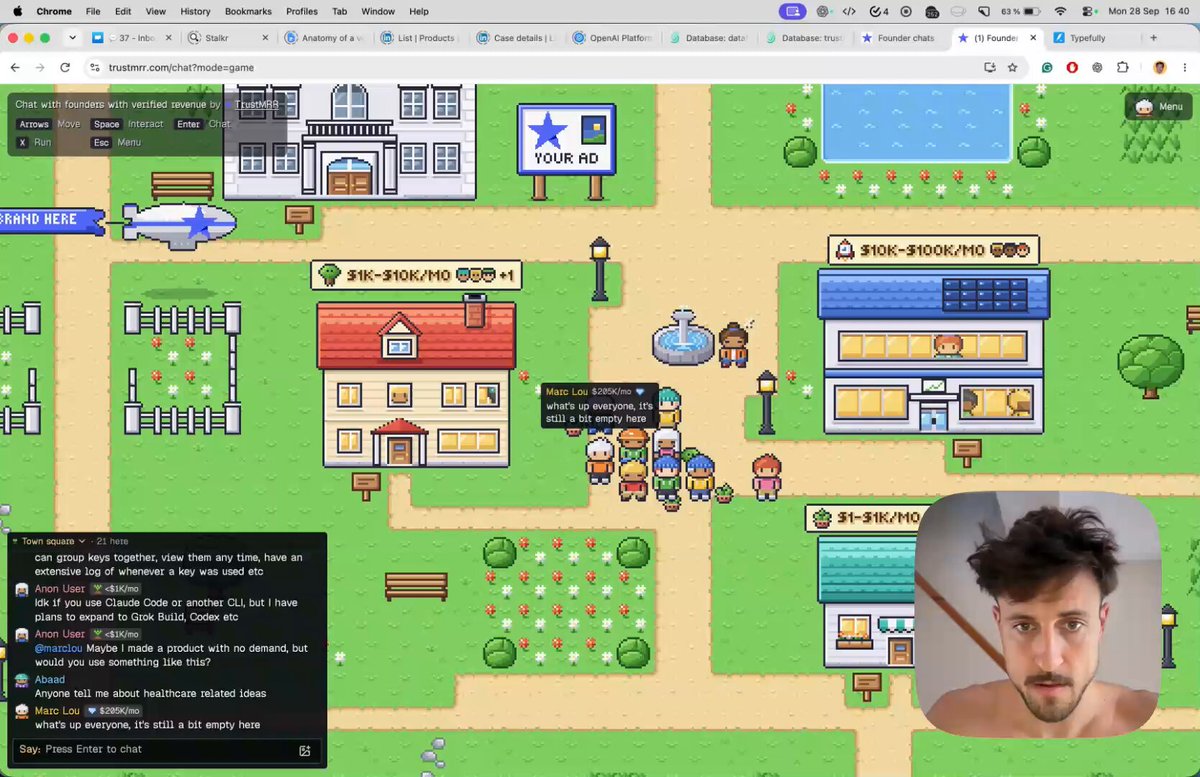Click the install app icon in address bar
The image size is (1200, 777).
point(989,67)
